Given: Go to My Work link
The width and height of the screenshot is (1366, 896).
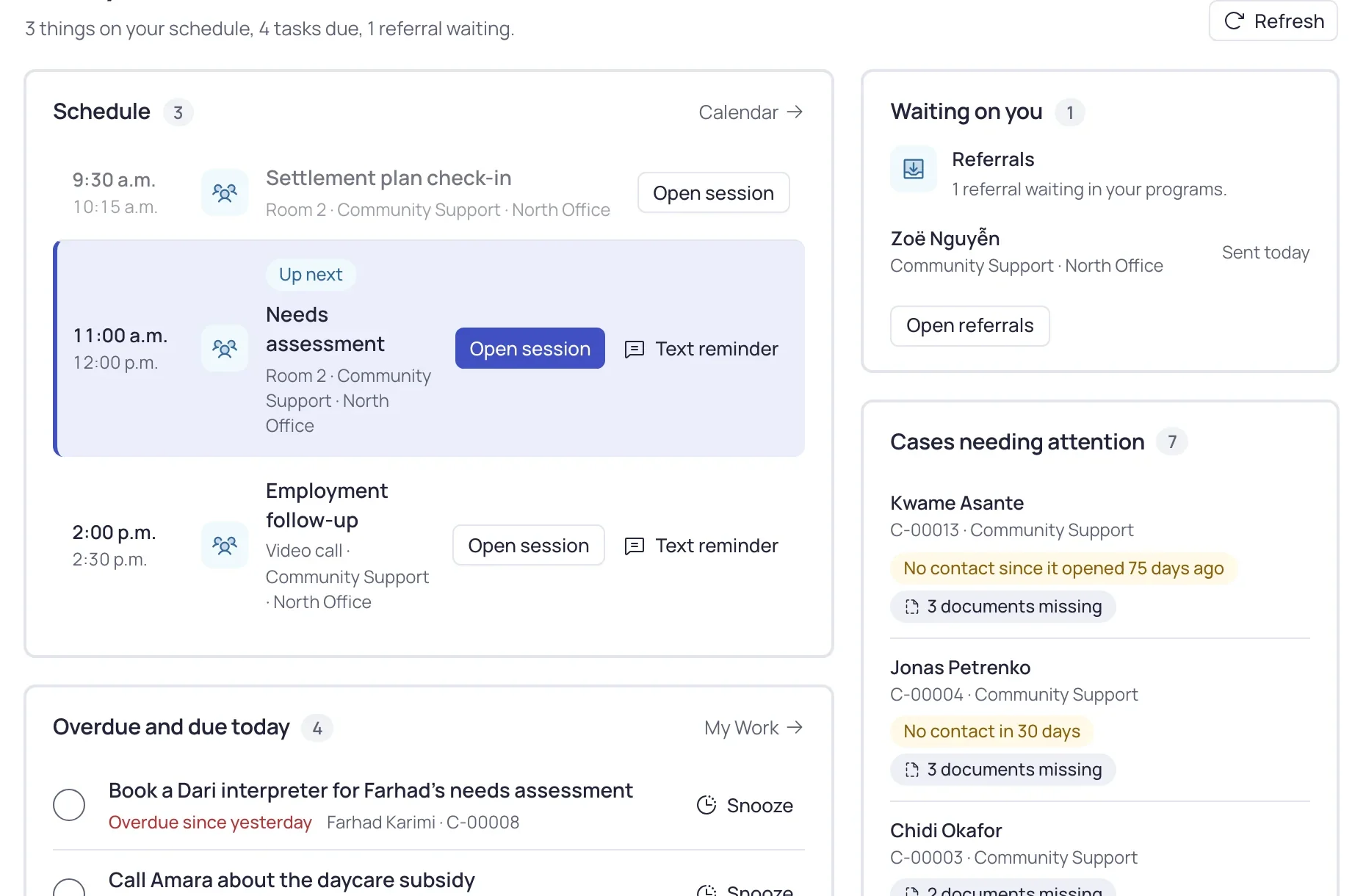Looking at the screenshot, I should (x=754, y=728).
